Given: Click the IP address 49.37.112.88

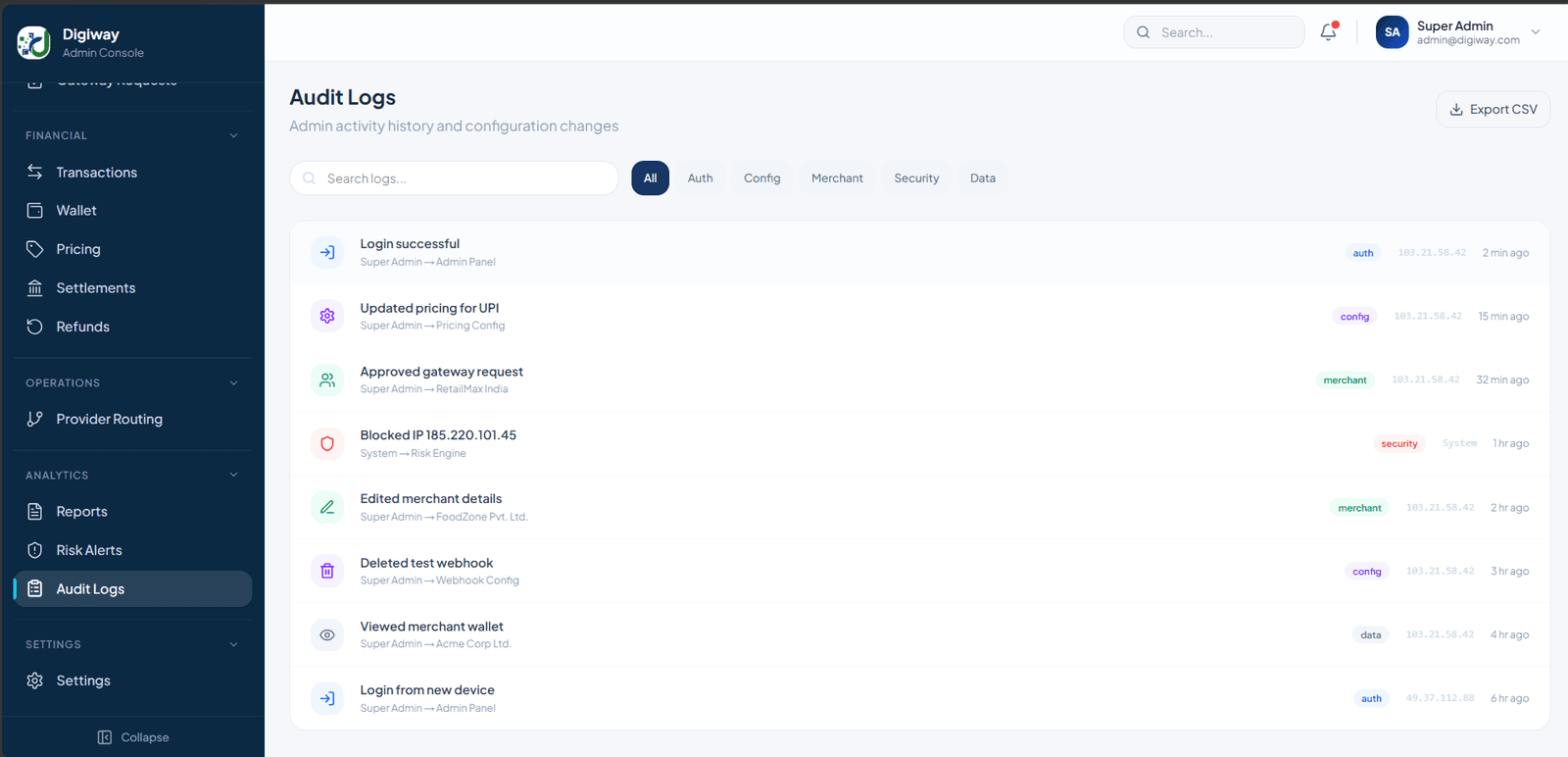Looking at the screenshot, I should click(1440, 698).
